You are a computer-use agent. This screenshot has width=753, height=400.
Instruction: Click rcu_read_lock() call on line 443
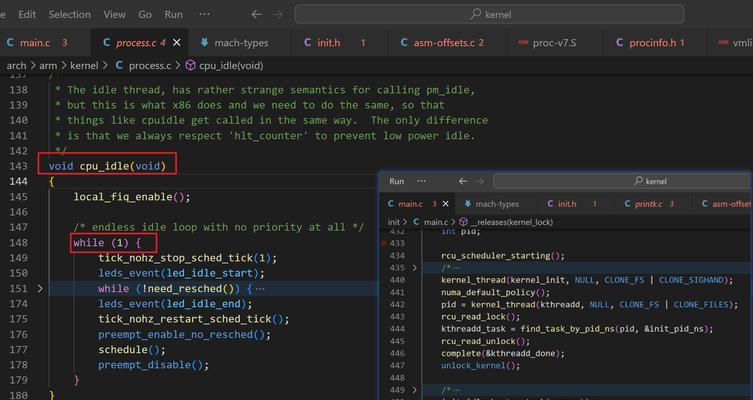(480, 316)
